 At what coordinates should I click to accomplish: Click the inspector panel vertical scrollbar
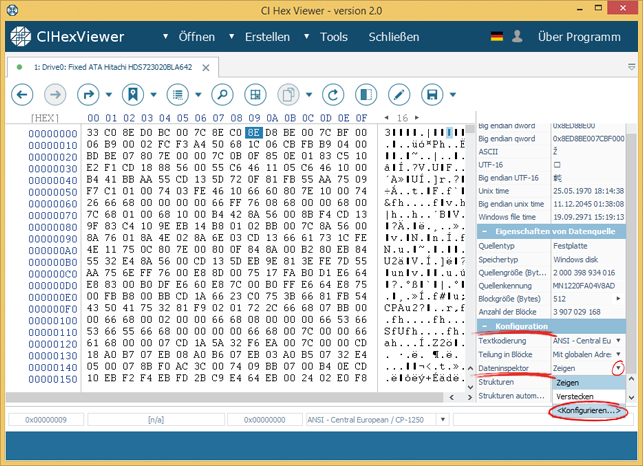click(631, 252)
